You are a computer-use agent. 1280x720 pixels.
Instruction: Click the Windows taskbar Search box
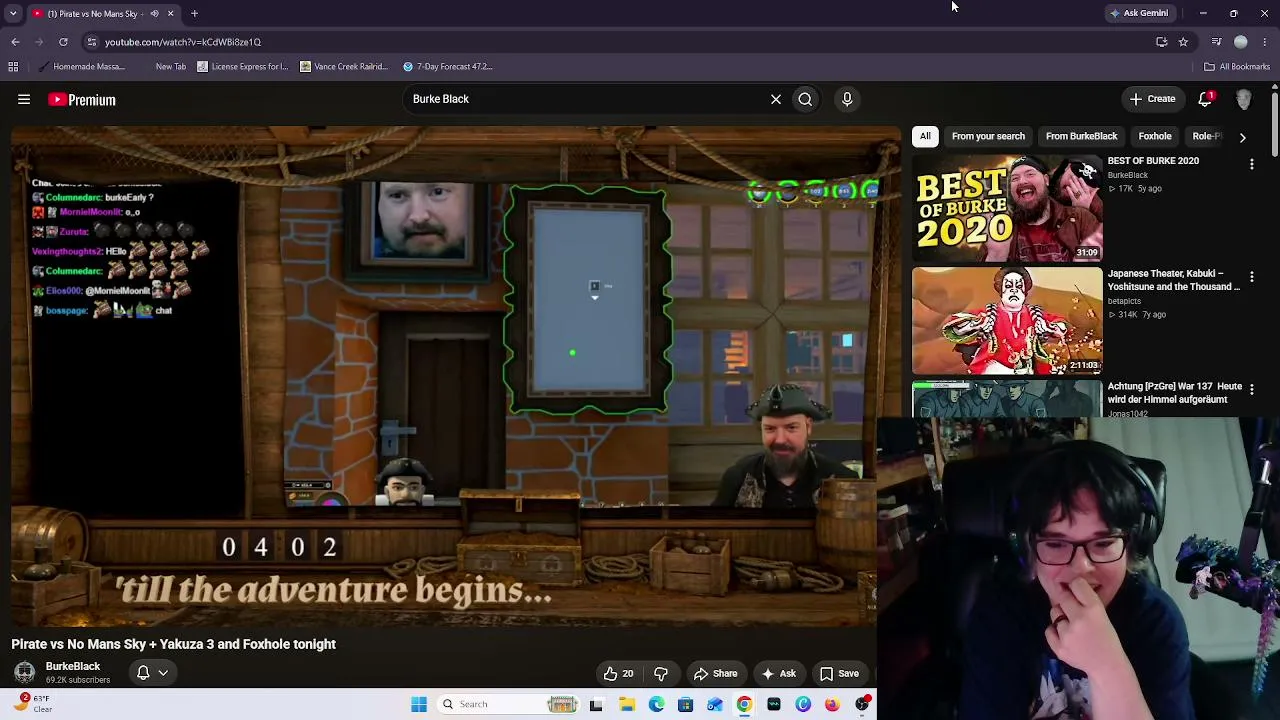(x=508, y=704)
